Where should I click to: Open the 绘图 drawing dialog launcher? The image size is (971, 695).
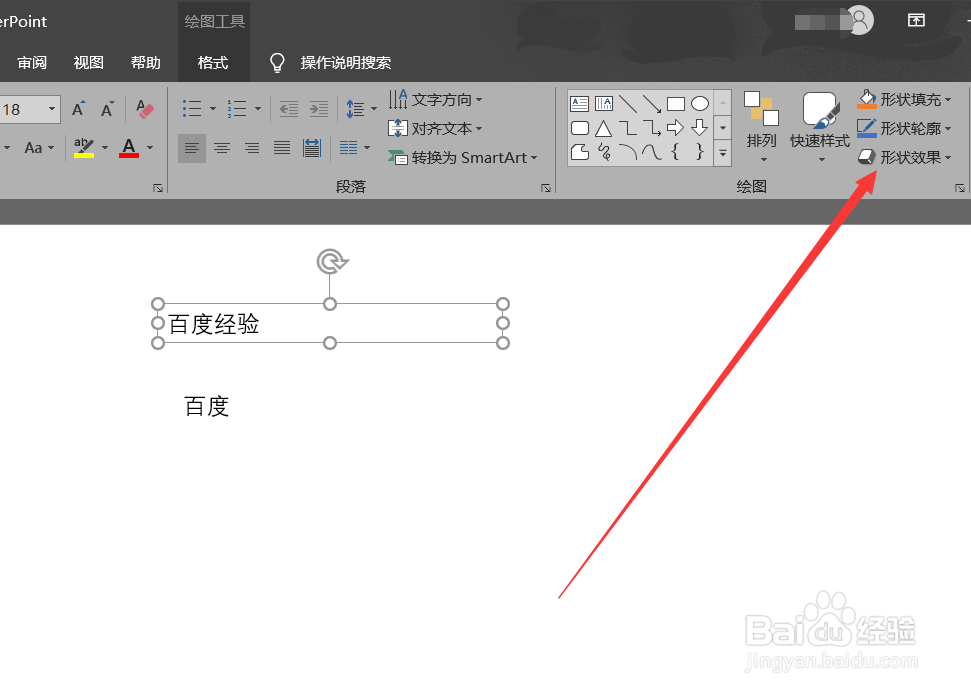[x=960, y=188]
